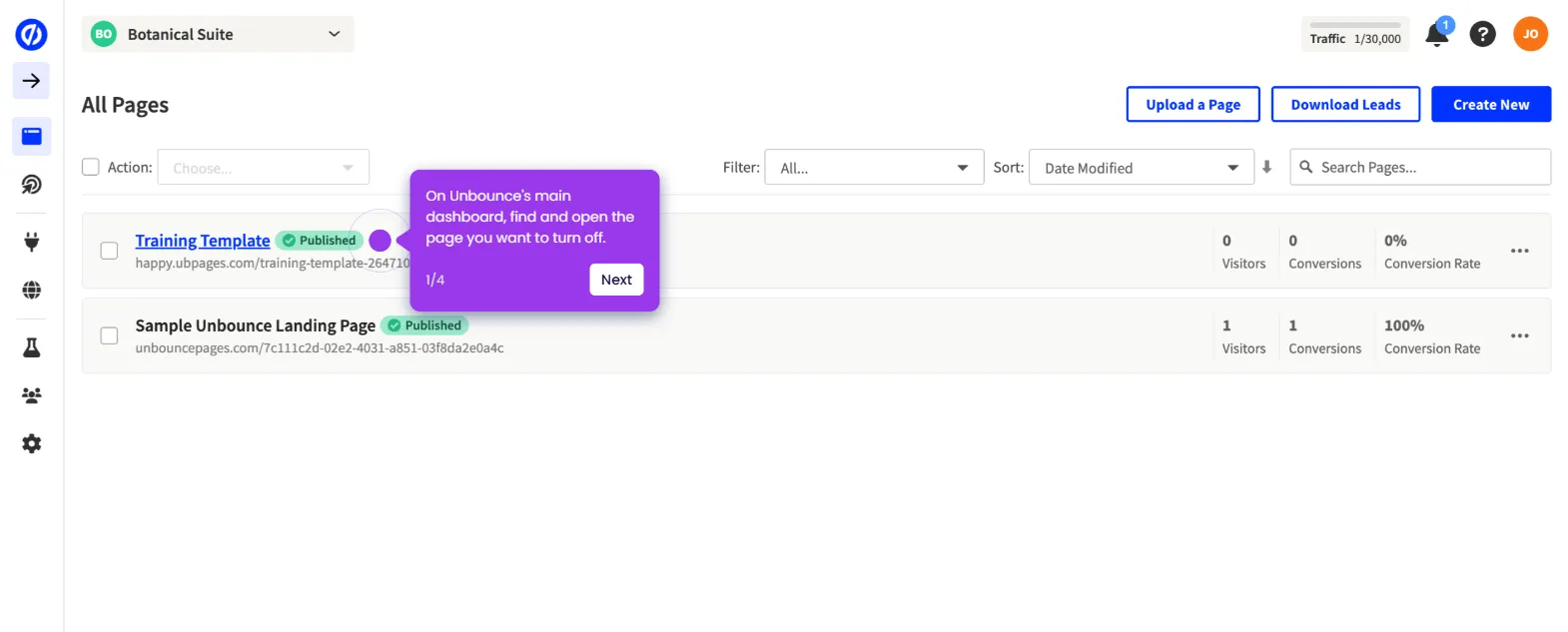Click the 1 Visitors count for Sample page
This screenshot has height=632, width=1568.
pyautogui.click(x=1226, y=325)
